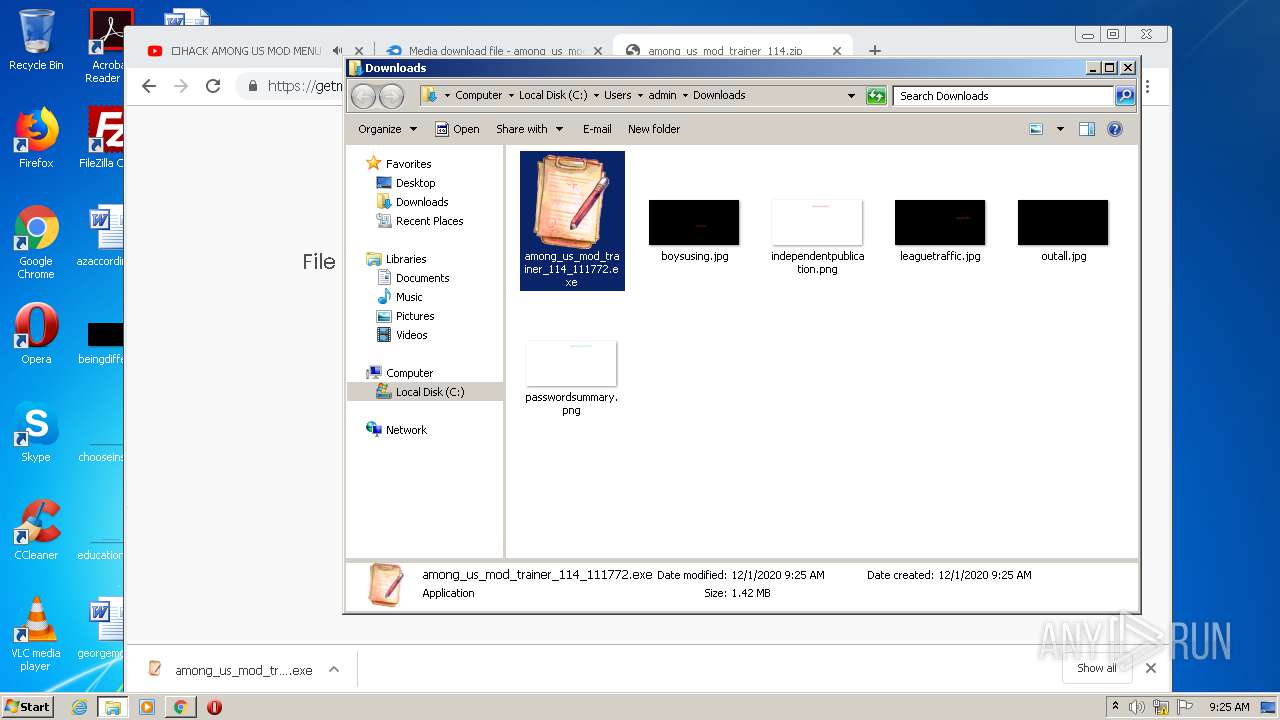Click Users in the address breadcrumb
The width and height of the screenshot is (1280, 720).
(x=617, y=95)
